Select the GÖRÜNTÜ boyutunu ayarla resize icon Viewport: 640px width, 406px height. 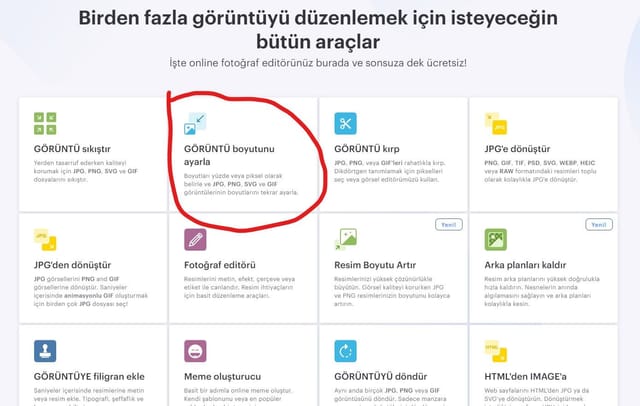coord(195,123)
